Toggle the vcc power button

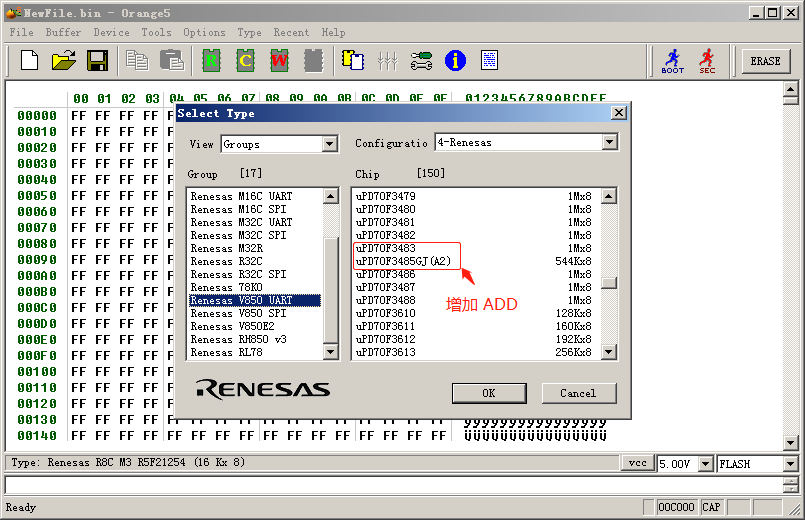pyautogui.click(x=636, y=464)
